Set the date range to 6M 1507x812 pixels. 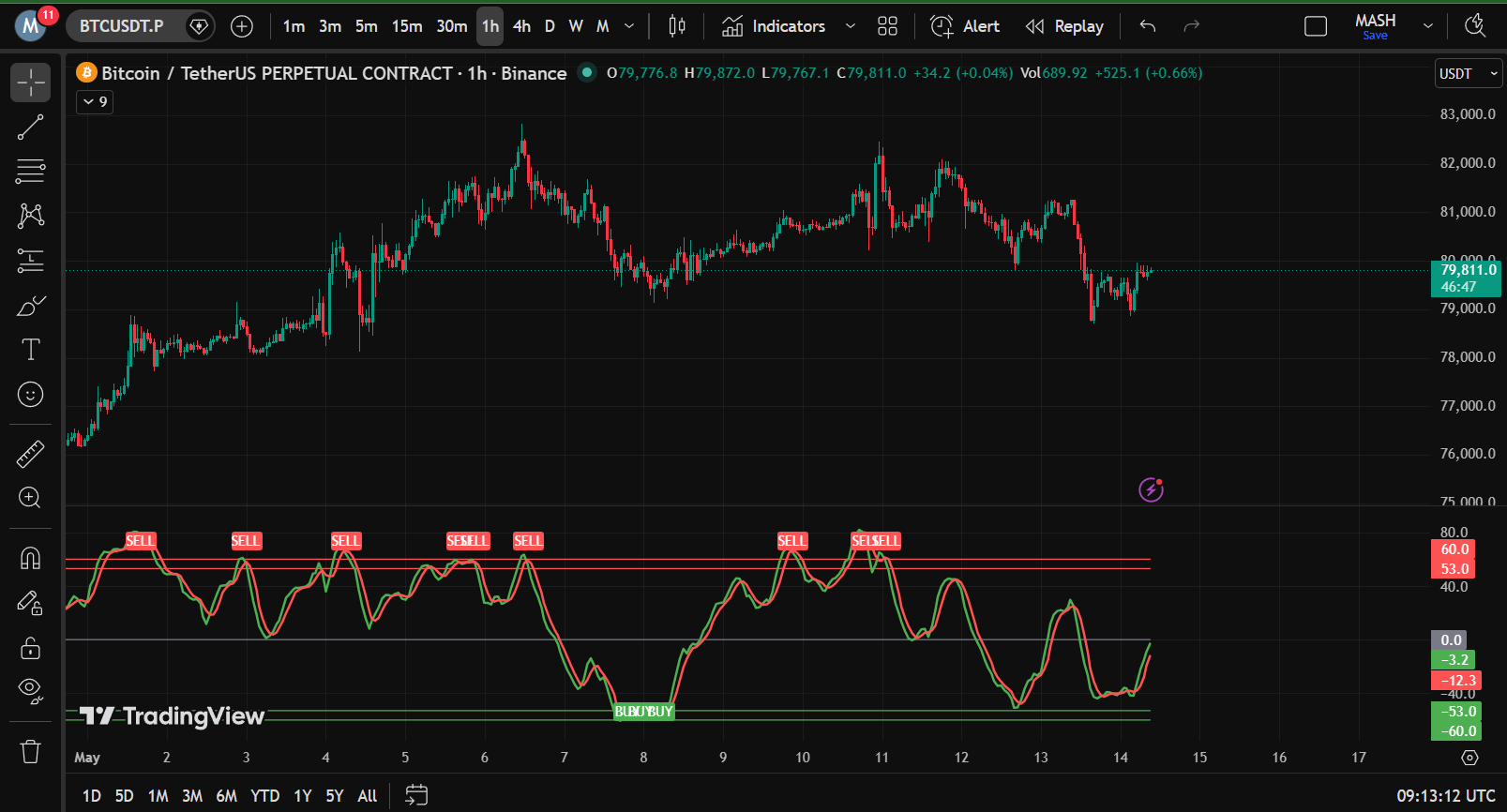(x=227, y=795)
